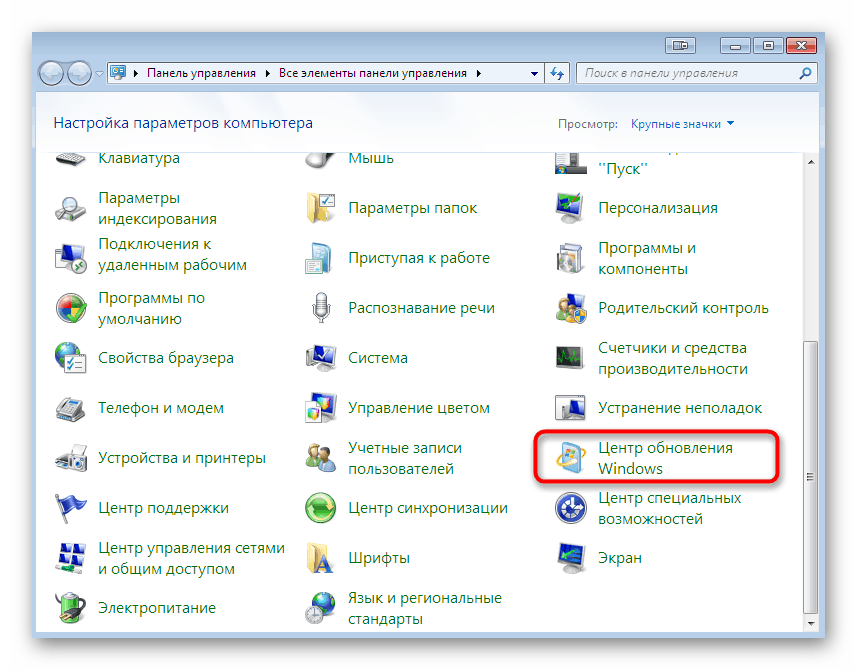Open the 'Электропитание' link text
Viewport: 857px width, 670px height.
tap(157, 608)
